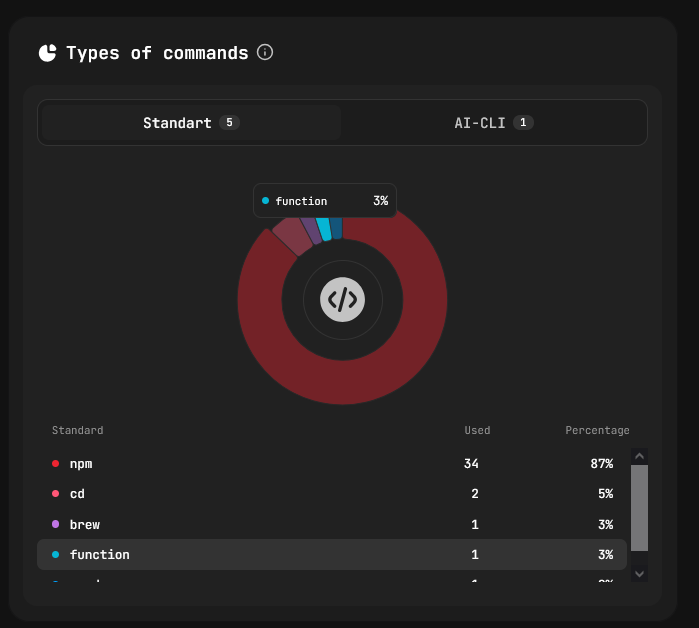Switch to the Standart tab
Screen dimensions: 699x628
191,123
